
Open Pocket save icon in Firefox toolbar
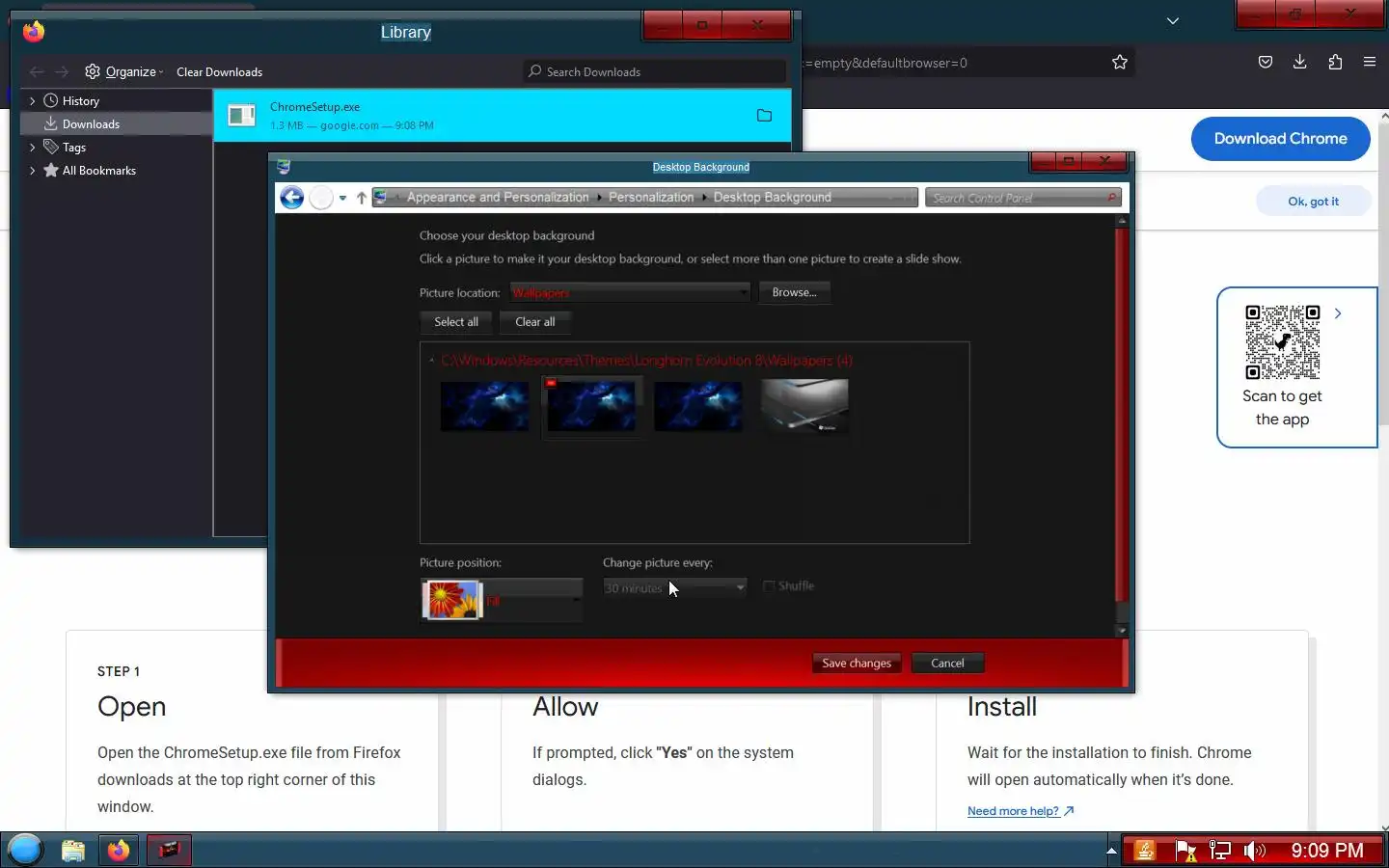click(x=1265, y=63)
